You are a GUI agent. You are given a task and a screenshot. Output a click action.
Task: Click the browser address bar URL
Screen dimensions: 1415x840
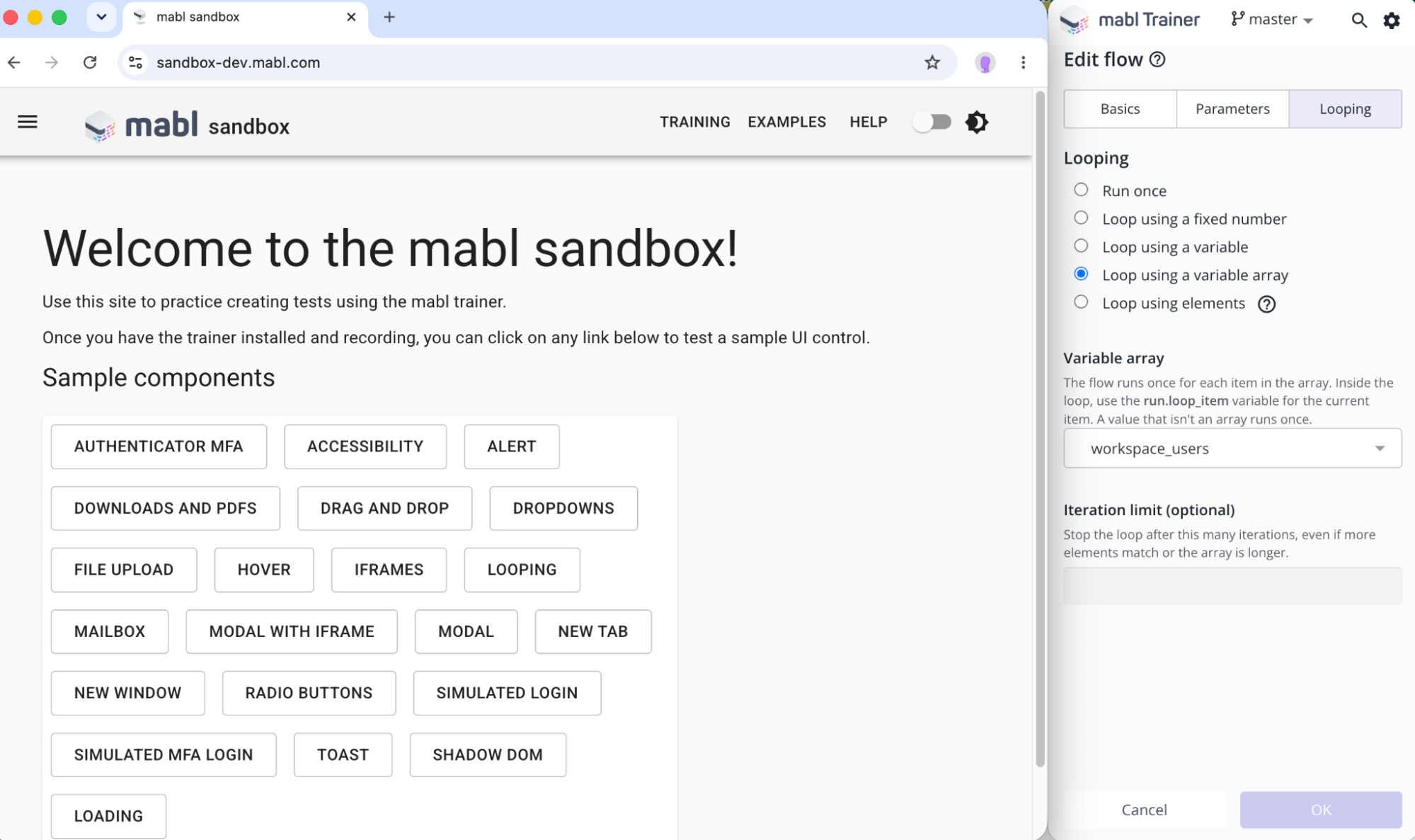(x=239, y=62)
